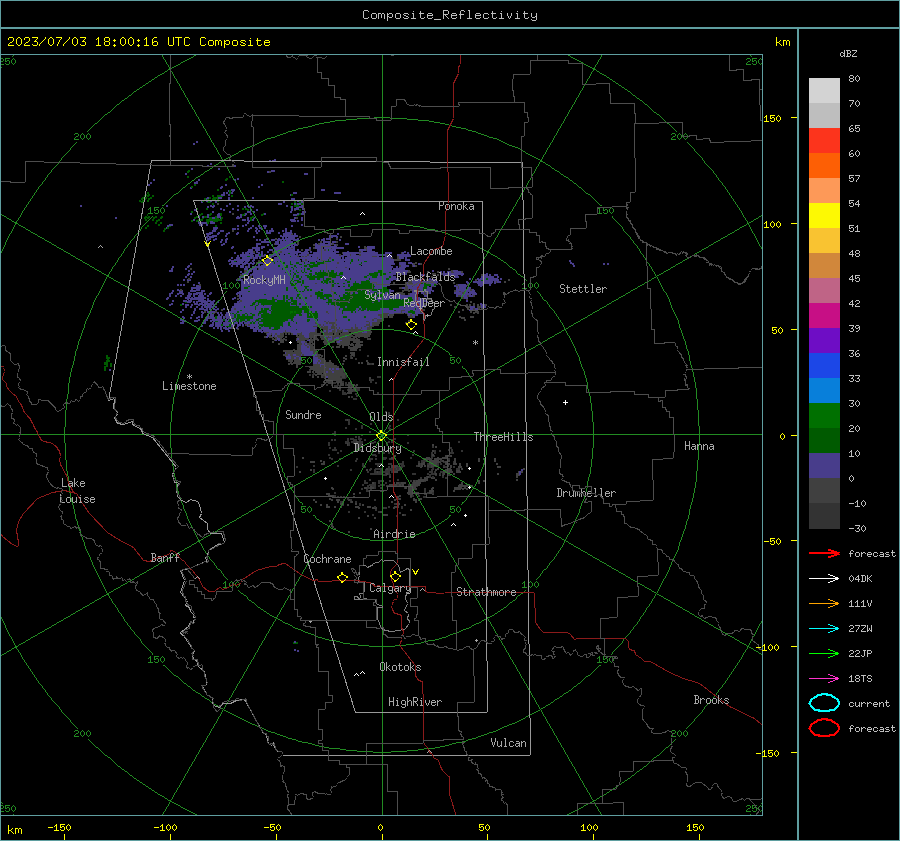Click the yellow diamond marker near Cochrane

(x=342, y=578)
